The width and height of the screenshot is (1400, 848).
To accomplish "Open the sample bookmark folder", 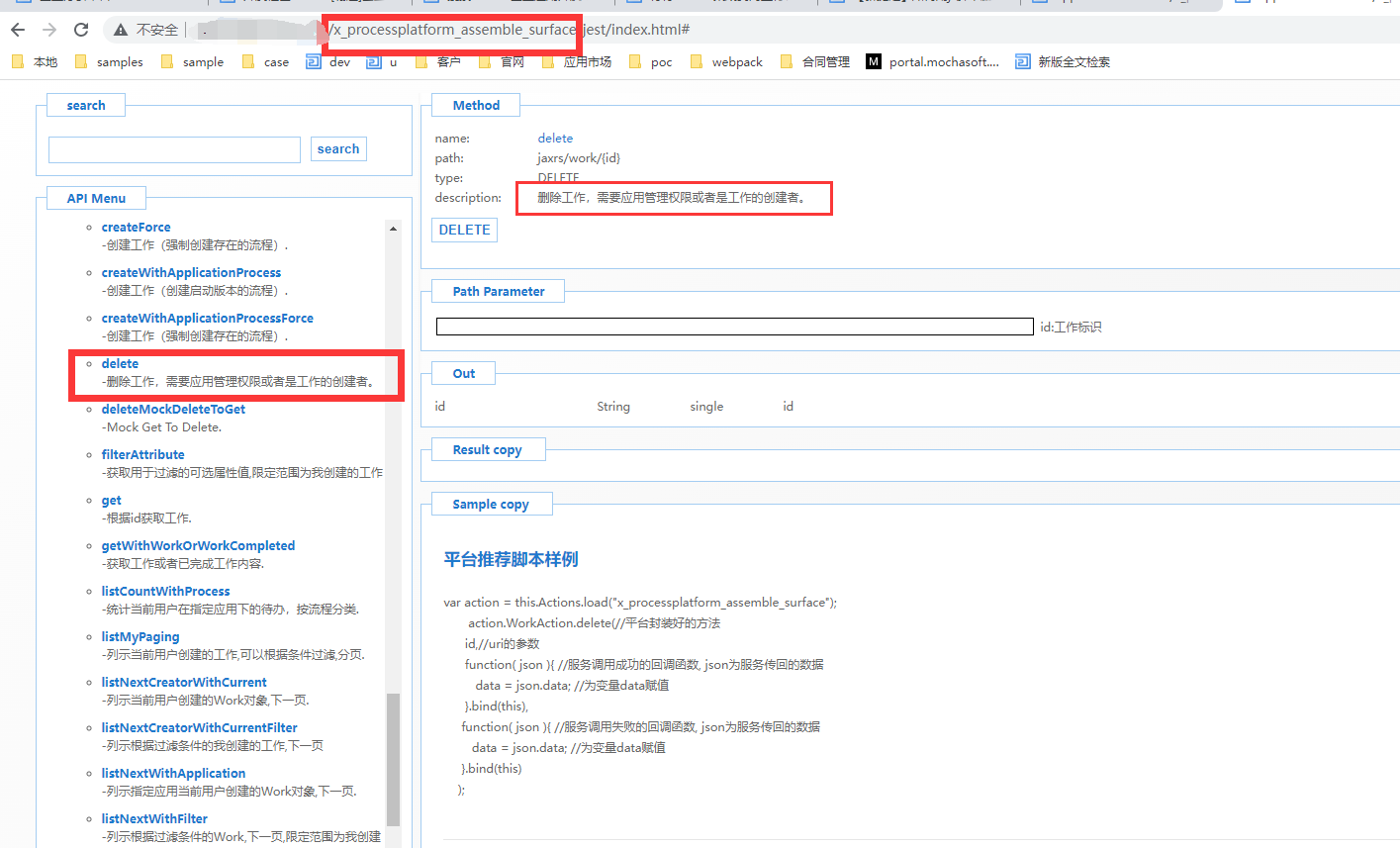I will pyautogui.click(x=192, y=61).
